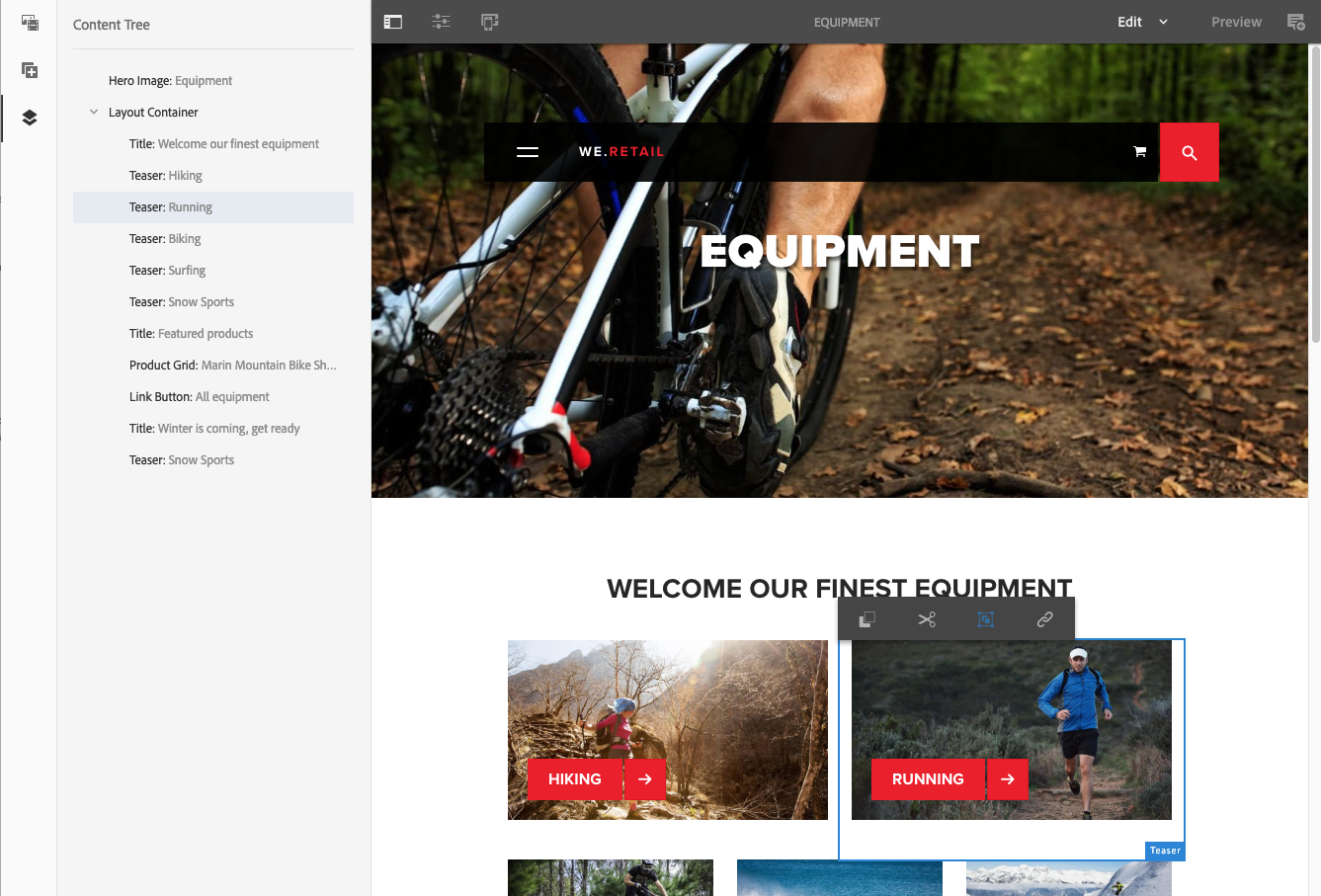Click the EQUIPMENT hero heading

(840, 251)
